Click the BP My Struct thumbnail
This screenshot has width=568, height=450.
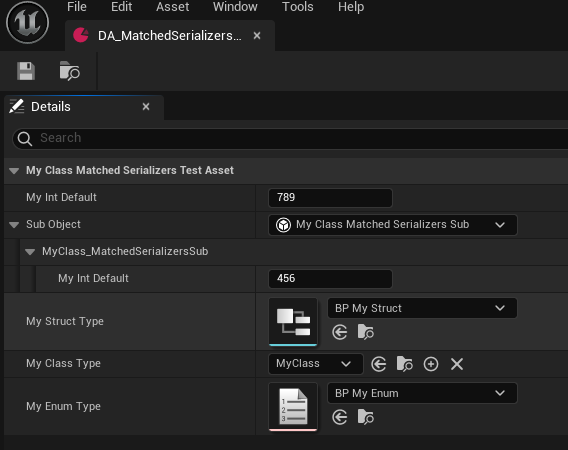pyautogui.click(x=293, y=322)
